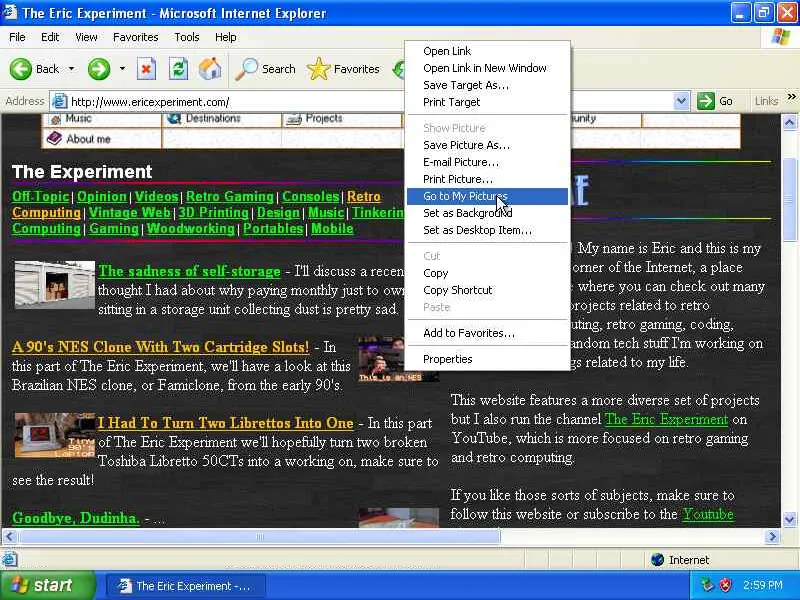
Task: Click the red security shield tray icon
Action: [x=725, y=585]
